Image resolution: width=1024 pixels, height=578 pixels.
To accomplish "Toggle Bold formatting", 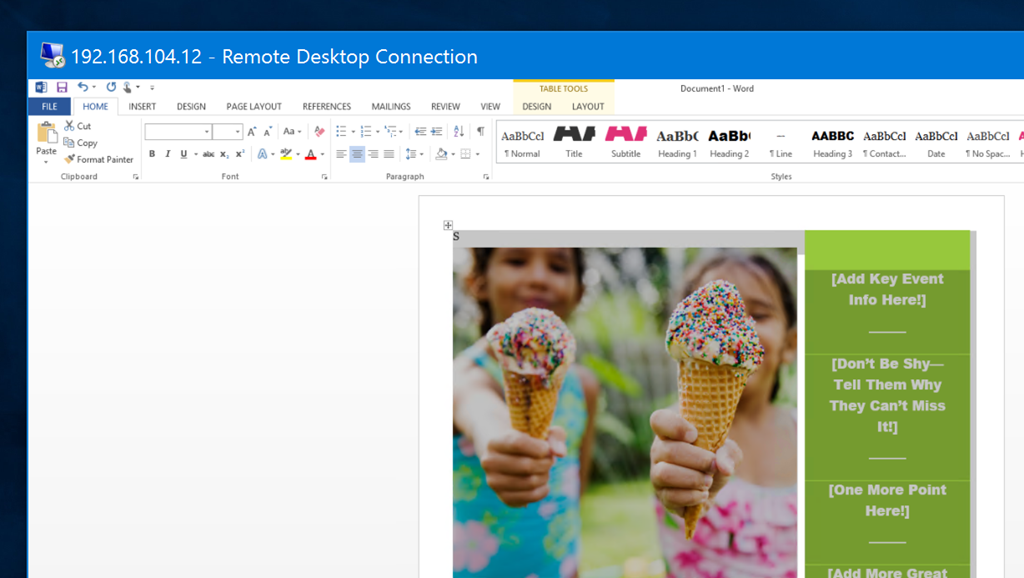I will click(x=152, y=154).
